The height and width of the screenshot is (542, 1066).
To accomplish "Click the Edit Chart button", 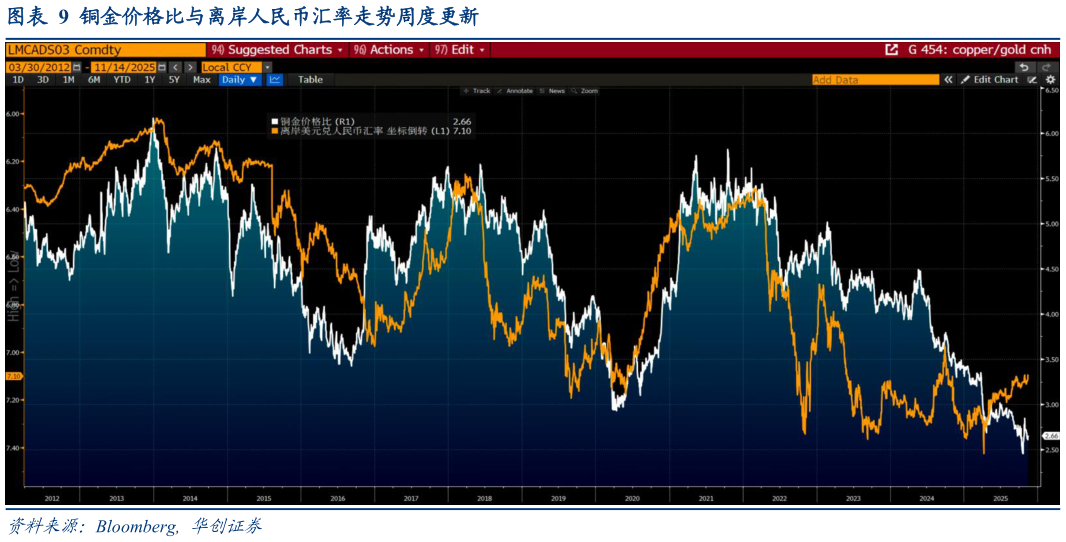I will (990, 80).
